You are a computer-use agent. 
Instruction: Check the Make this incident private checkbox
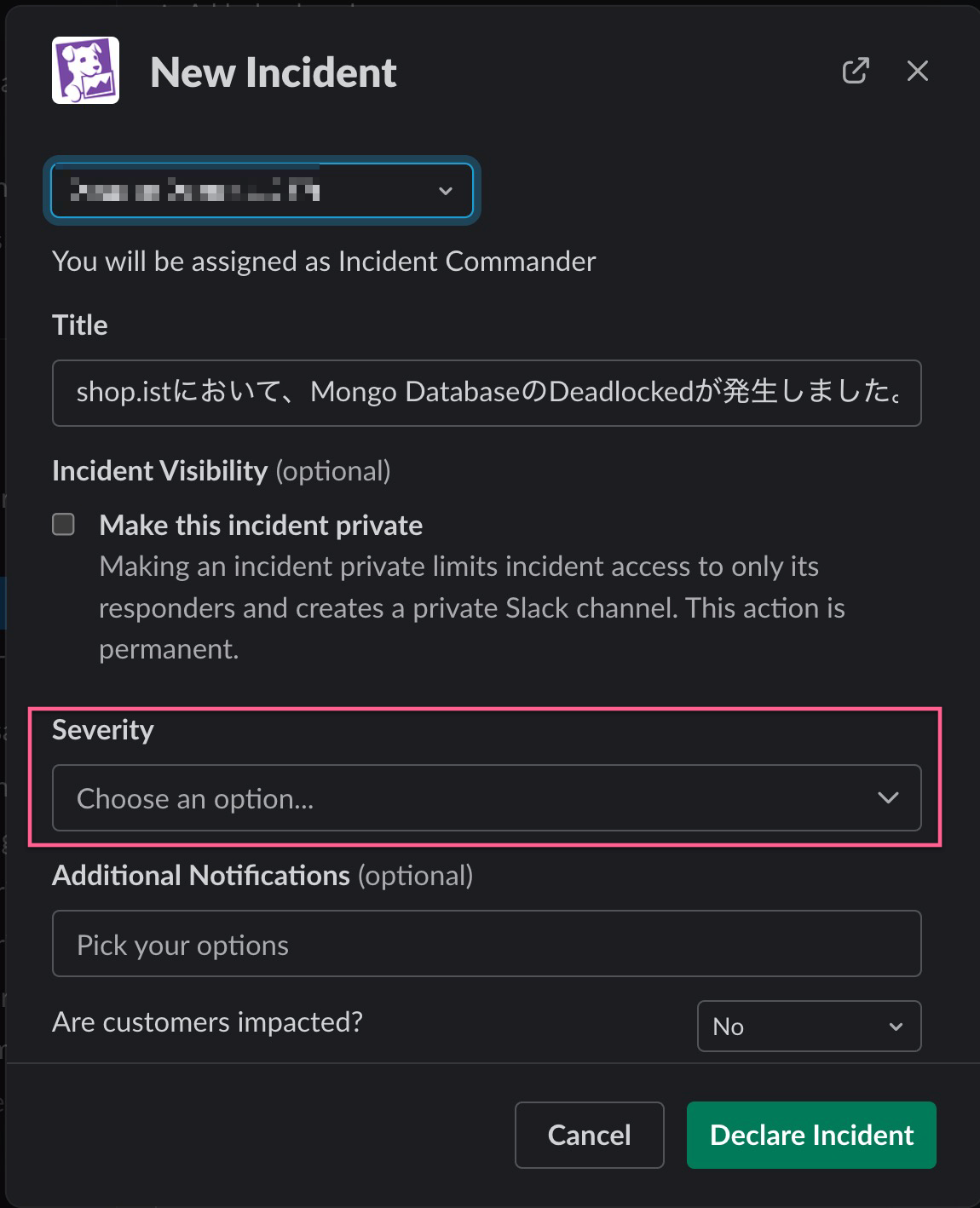pyautogui.click(x=64, y=524)
